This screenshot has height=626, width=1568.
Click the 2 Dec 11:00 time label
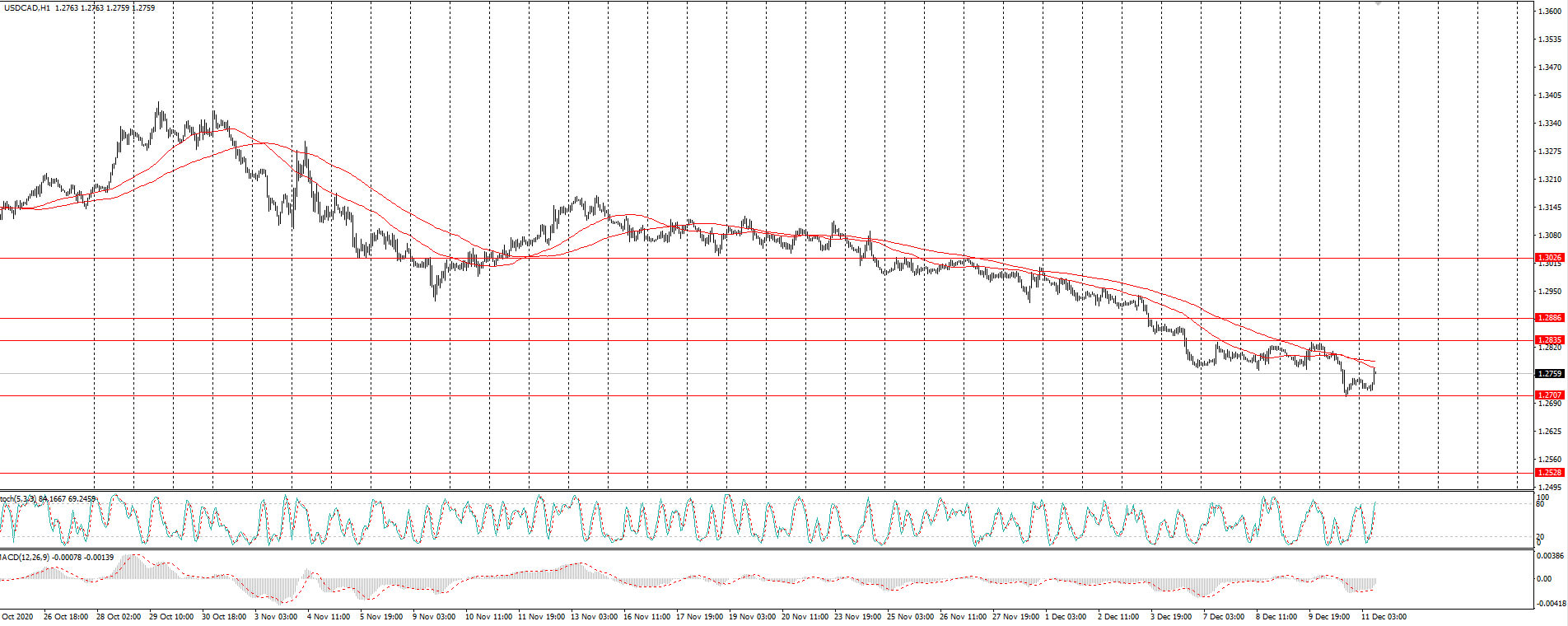tap(1118, 617)
